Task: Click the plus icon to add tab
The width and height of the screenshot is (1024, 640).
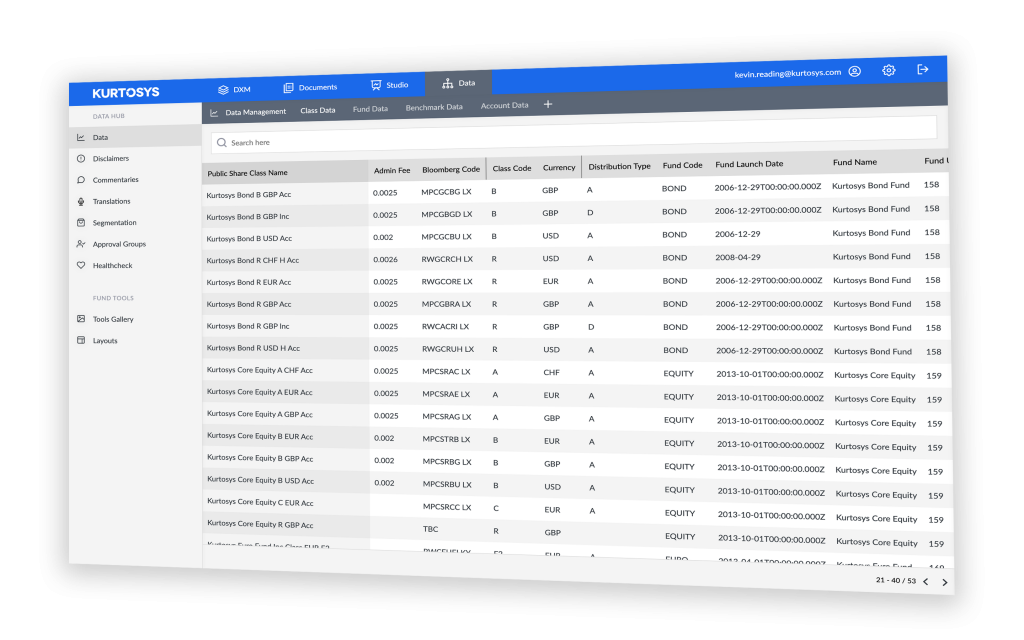Action: (548, 104)
